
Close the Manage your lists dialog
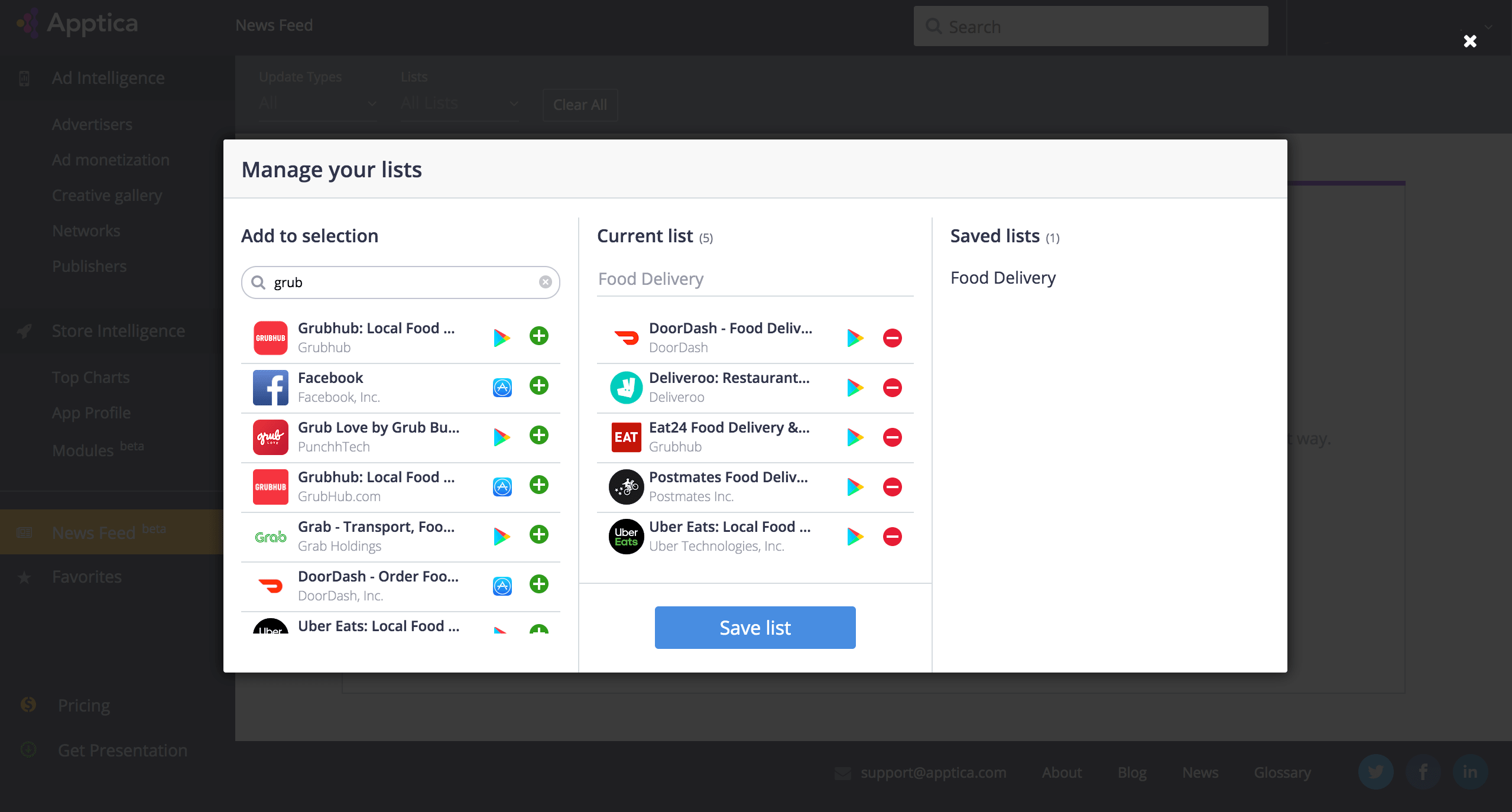tap(1470, 41)
